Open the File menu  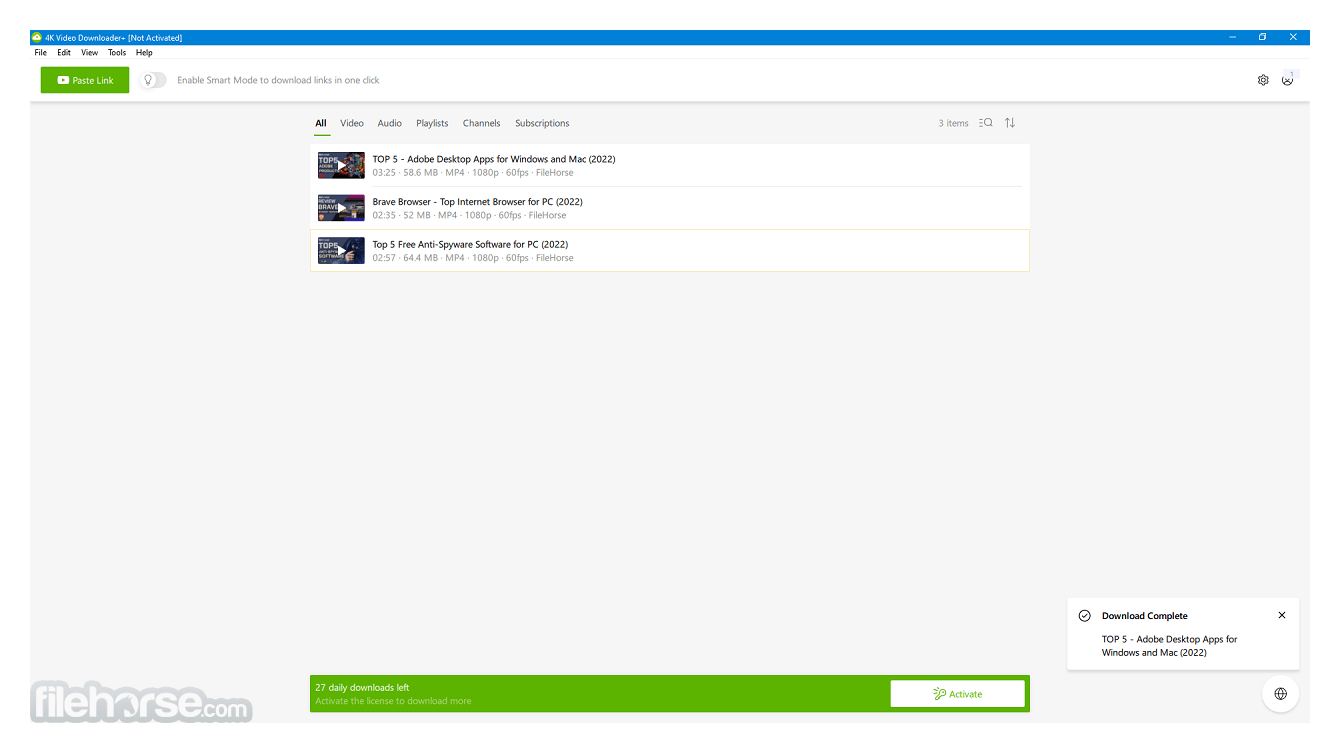coord(40,53)
